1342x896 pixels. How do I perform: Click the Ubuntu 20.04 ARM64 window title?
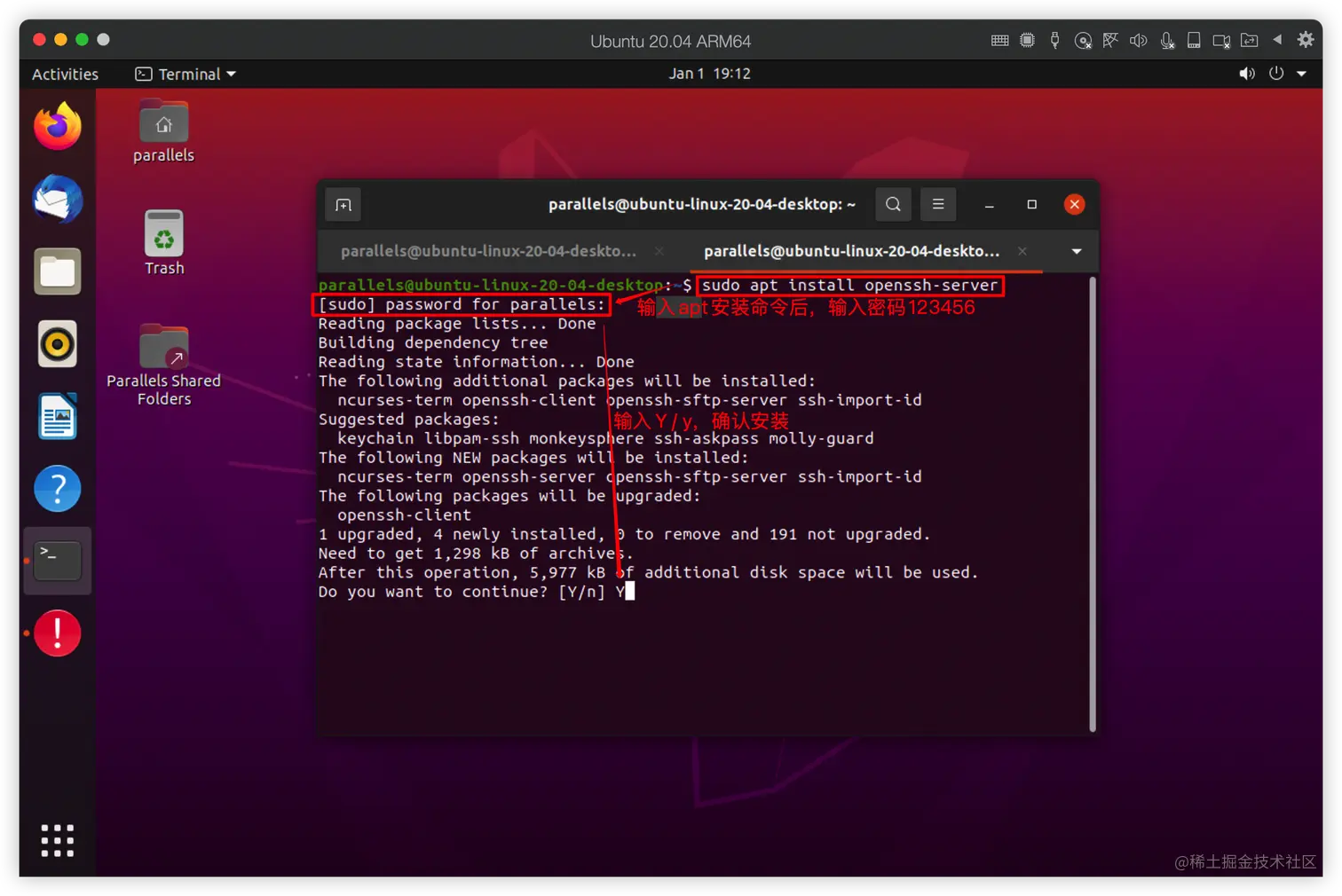point(671,41)
